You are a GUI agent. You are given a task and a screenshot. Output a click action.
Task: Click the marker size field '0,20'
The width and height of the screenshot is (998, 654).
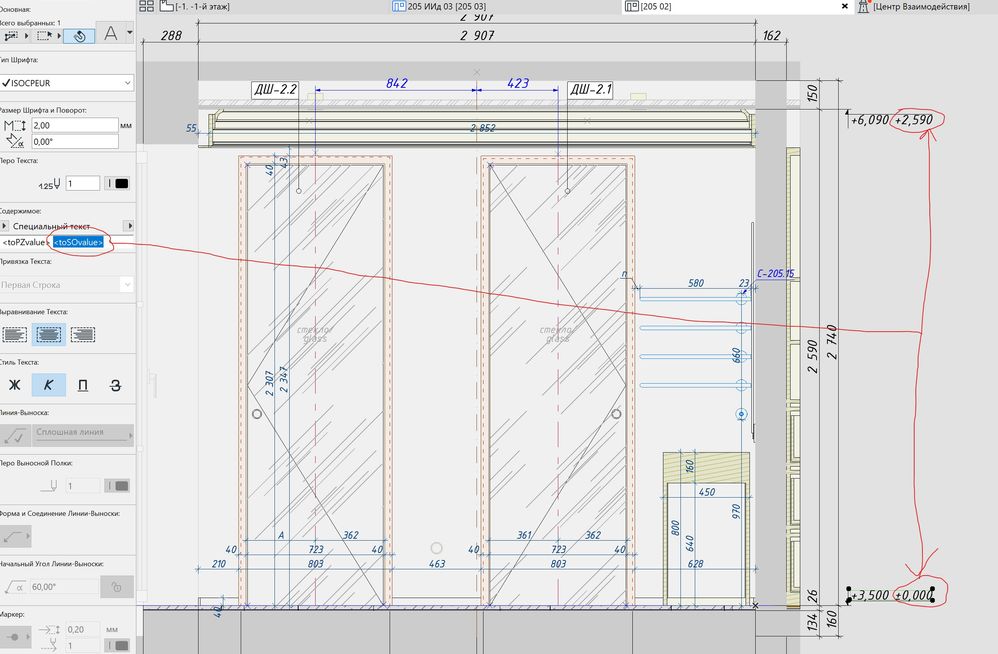[x=83, y=629]
